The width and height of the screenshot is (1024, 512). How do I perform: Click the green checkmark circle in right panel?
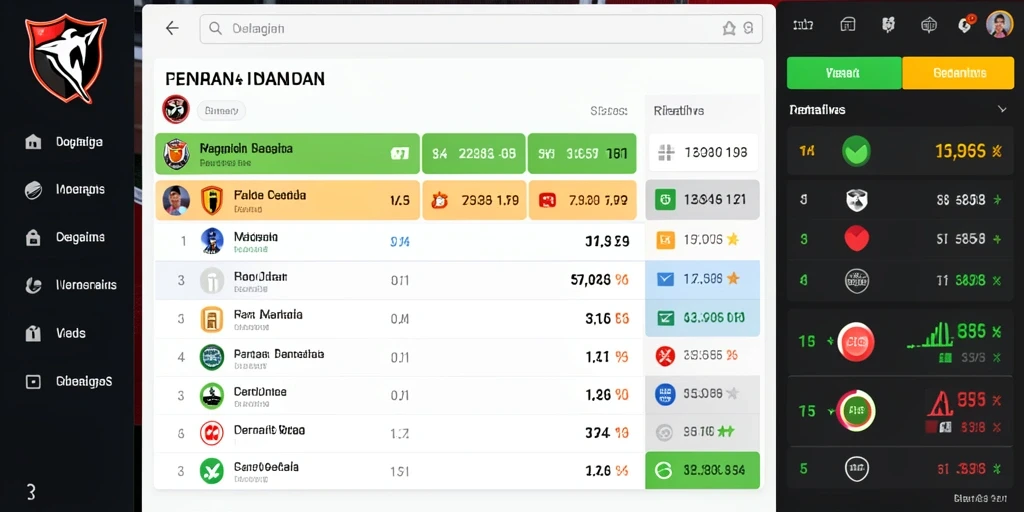[x=856, y=152]
